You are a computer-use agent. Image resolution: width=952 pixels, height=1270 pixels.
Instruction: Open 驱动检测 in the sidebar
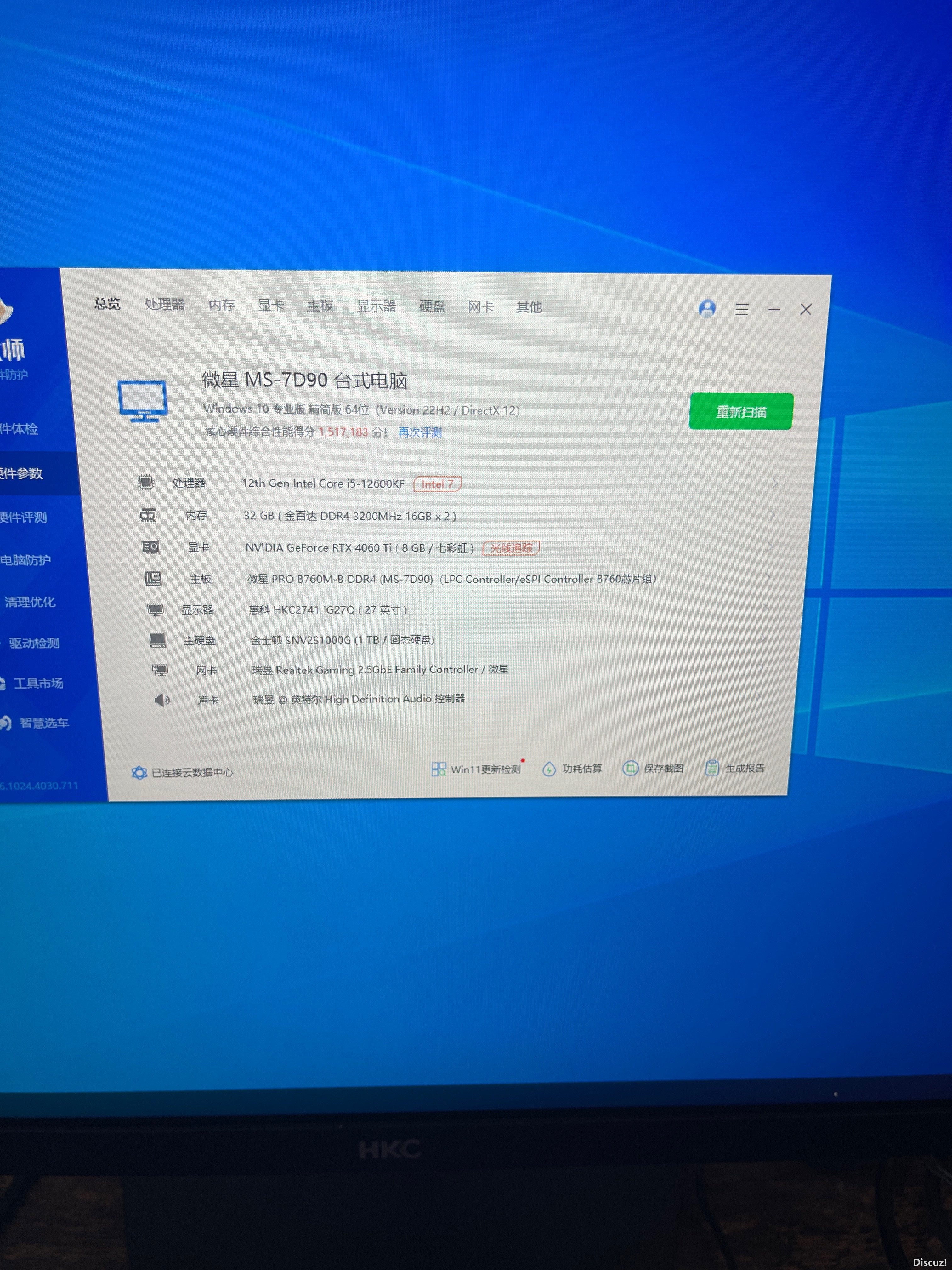point(34,644)
